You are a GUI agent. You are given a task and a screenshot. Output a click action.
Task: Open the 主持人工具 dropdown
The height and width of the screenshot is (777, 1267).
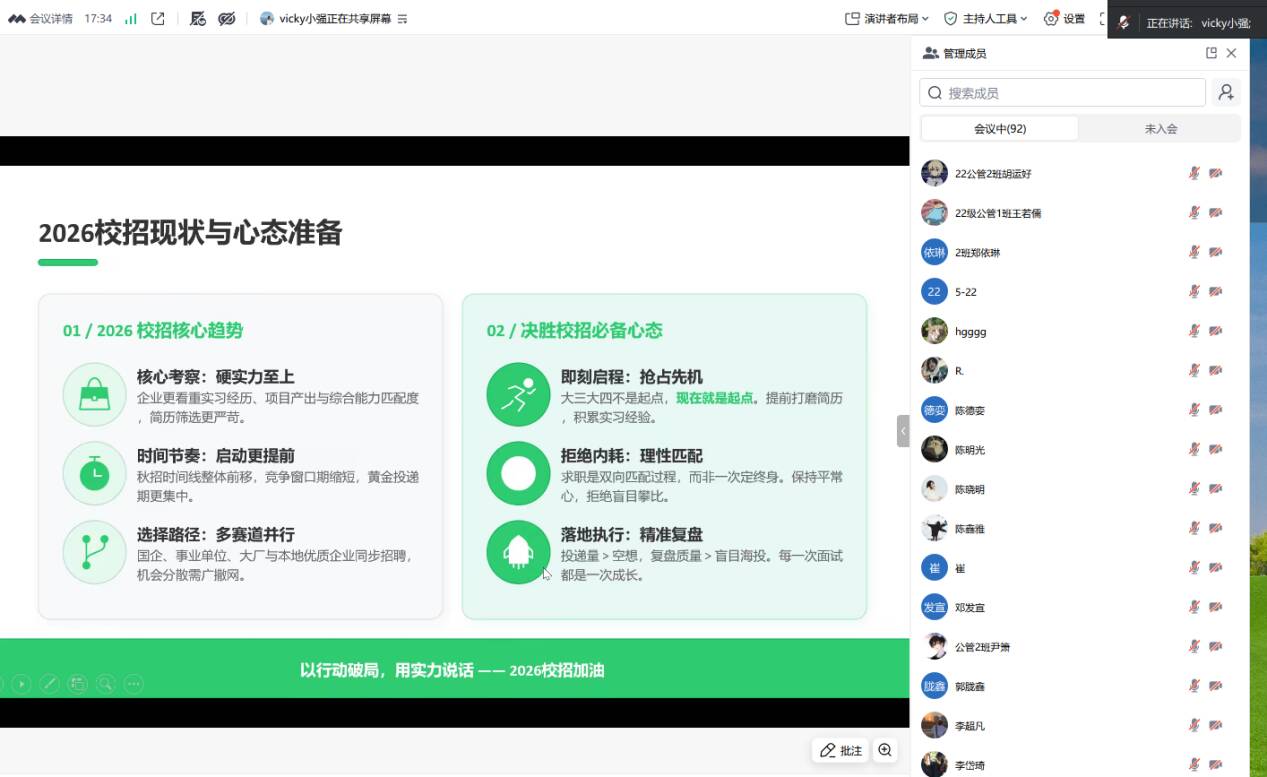pyautogui.click(x=985, y=18)
